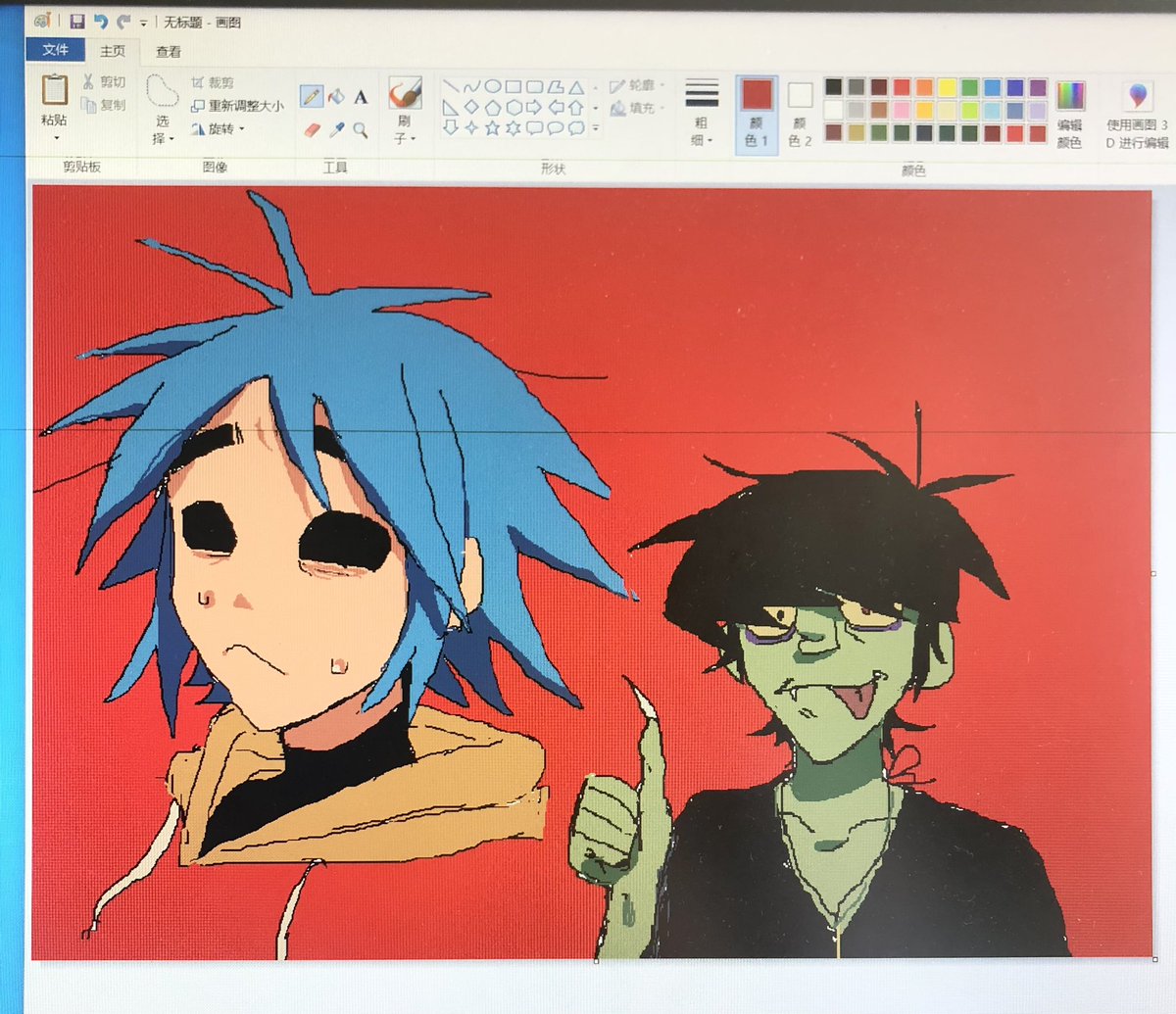This screenshot has width=1176, height=1014.
Task: Select the hexagon shape
Action: click(x=514, y=107)
